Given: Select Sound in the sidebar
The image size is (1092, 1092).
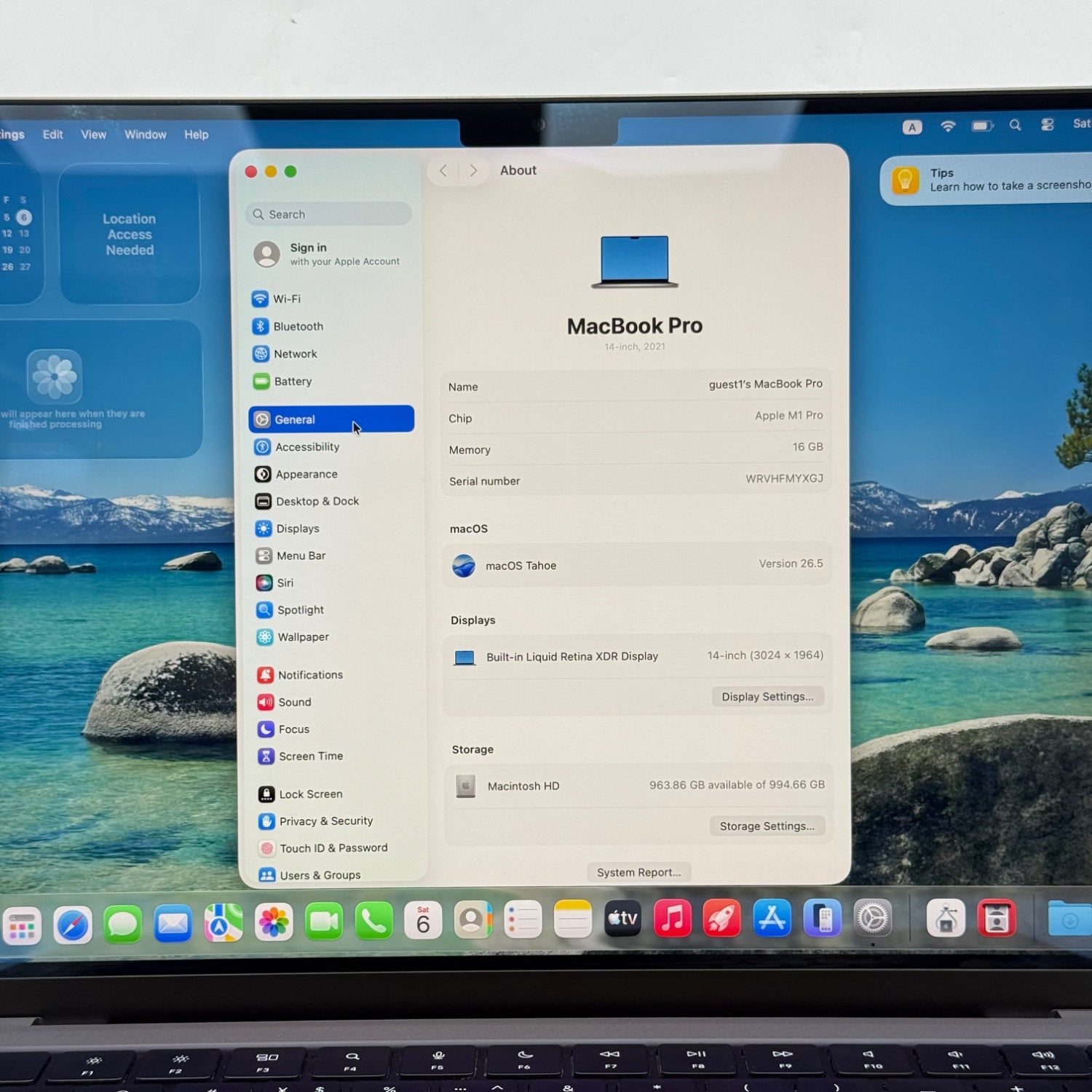Looking at the screenshot, I should (334, 702).
